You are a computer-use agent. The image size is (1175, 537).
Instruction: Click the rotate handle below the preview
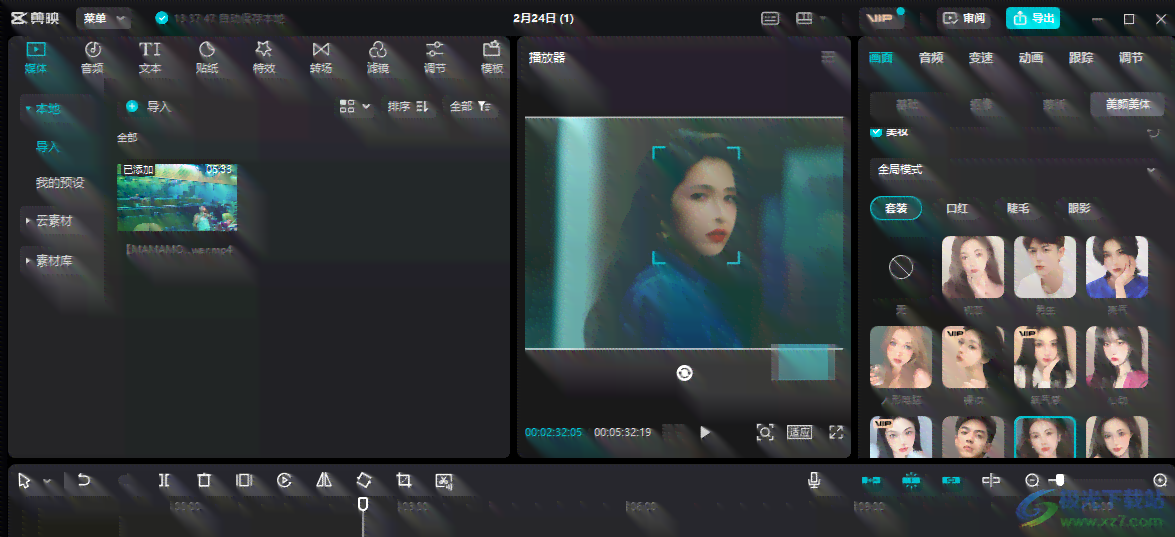point(684,373)
